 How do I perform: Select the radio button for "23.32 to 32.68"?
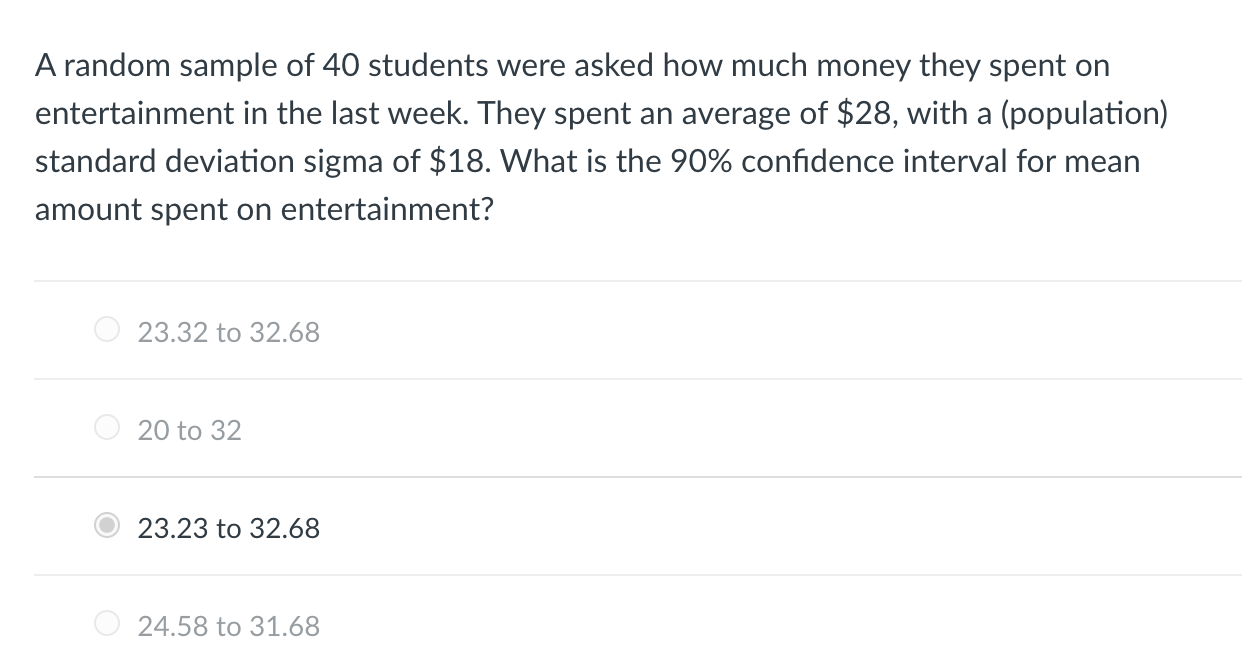106,329
